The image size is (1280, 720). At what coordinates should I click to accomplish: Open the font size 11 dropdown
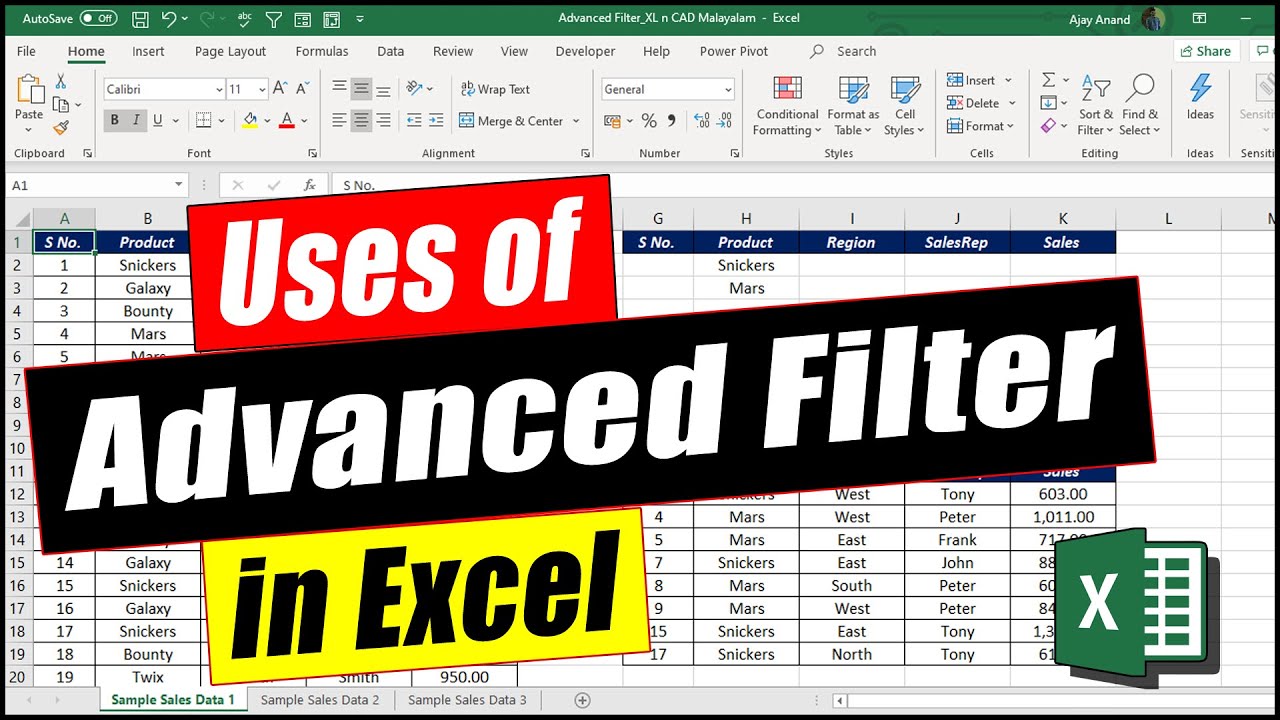262,90
